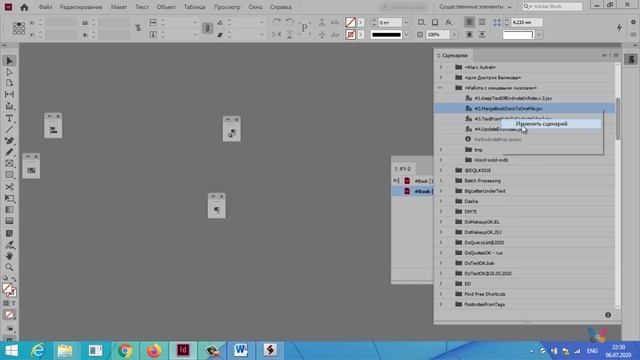Open the Файл menu
The image size is (640, 360).
pos(45,7)
